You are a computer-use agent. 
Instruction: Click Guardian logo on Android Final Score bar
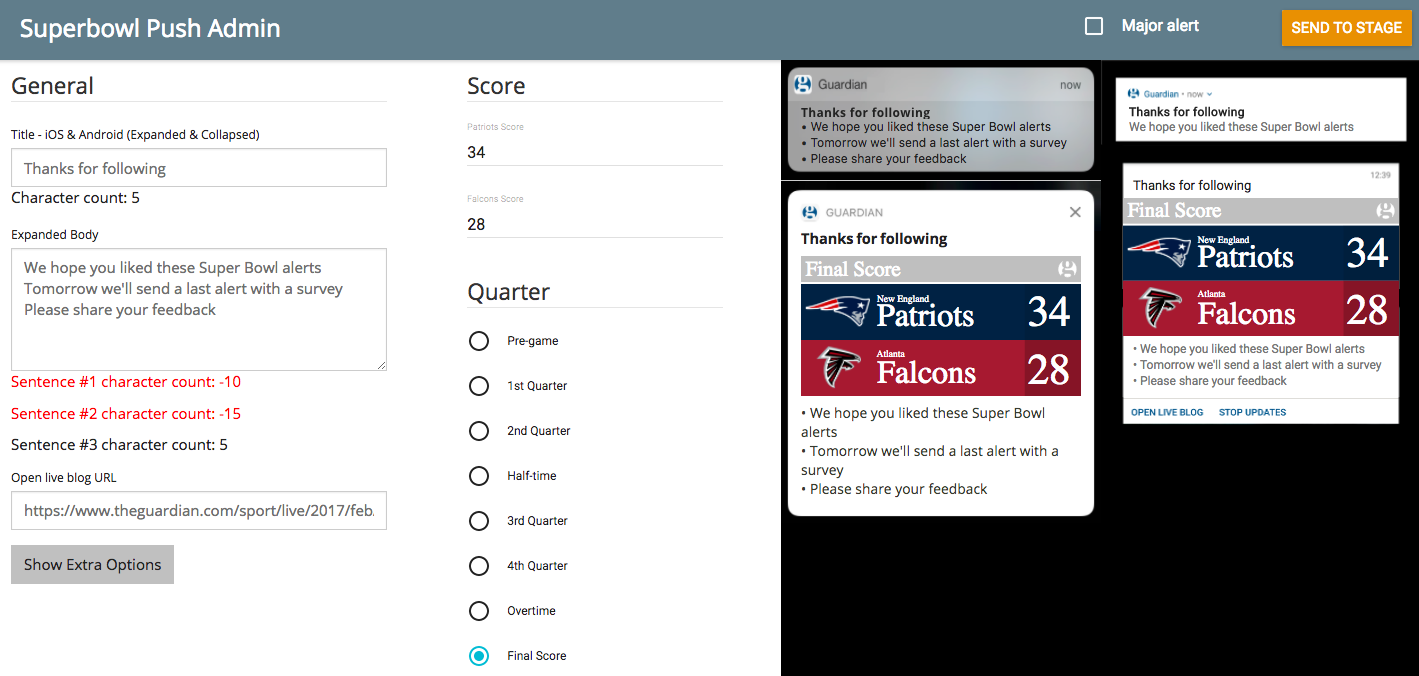[1386, 211]
